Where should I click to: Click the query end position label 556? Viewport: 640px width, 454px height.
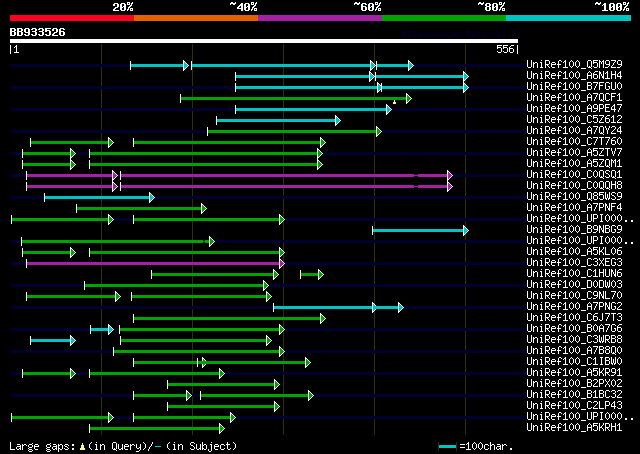(505, 49)
